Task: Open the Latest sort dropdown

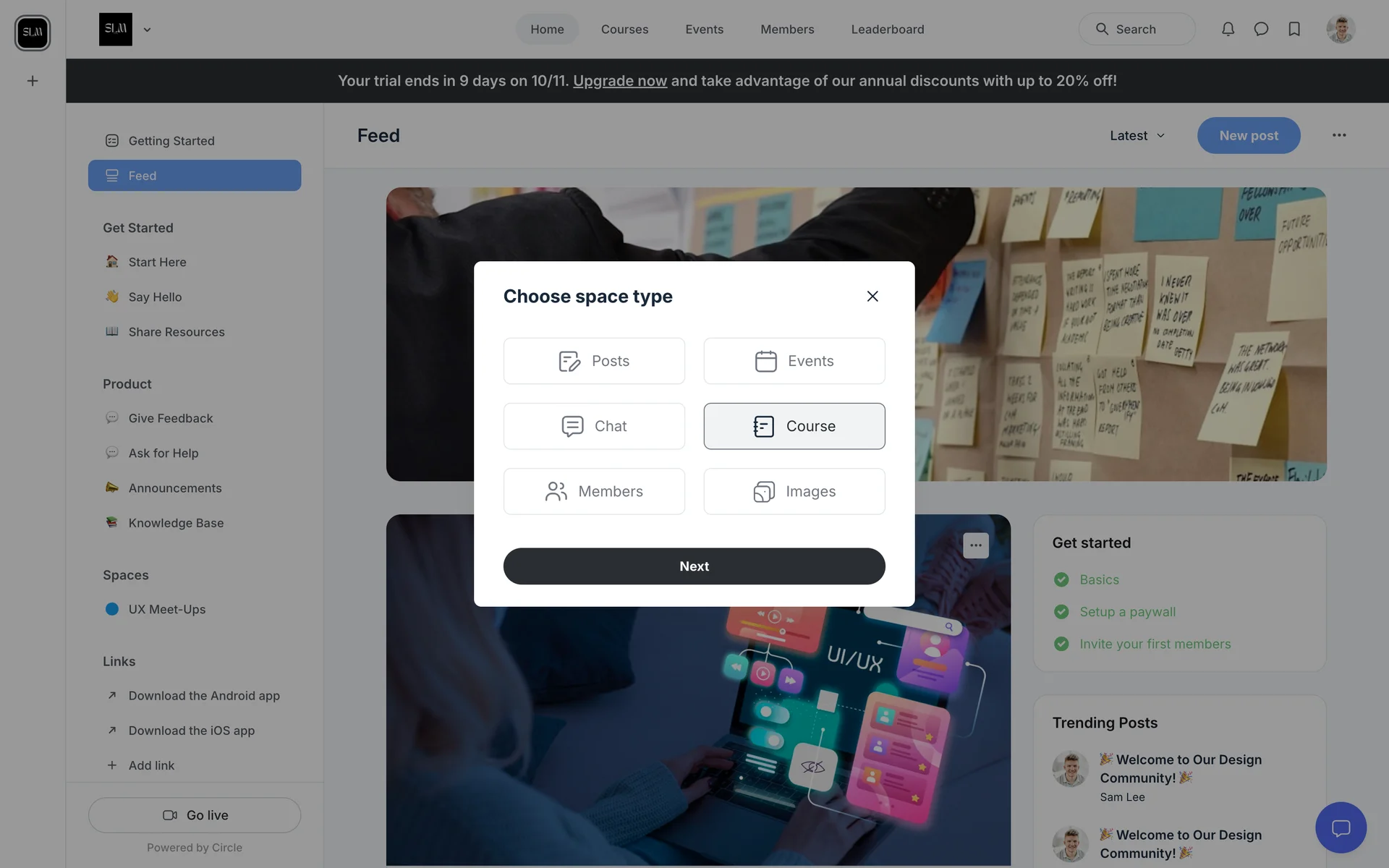Action: coord(1137,135)
